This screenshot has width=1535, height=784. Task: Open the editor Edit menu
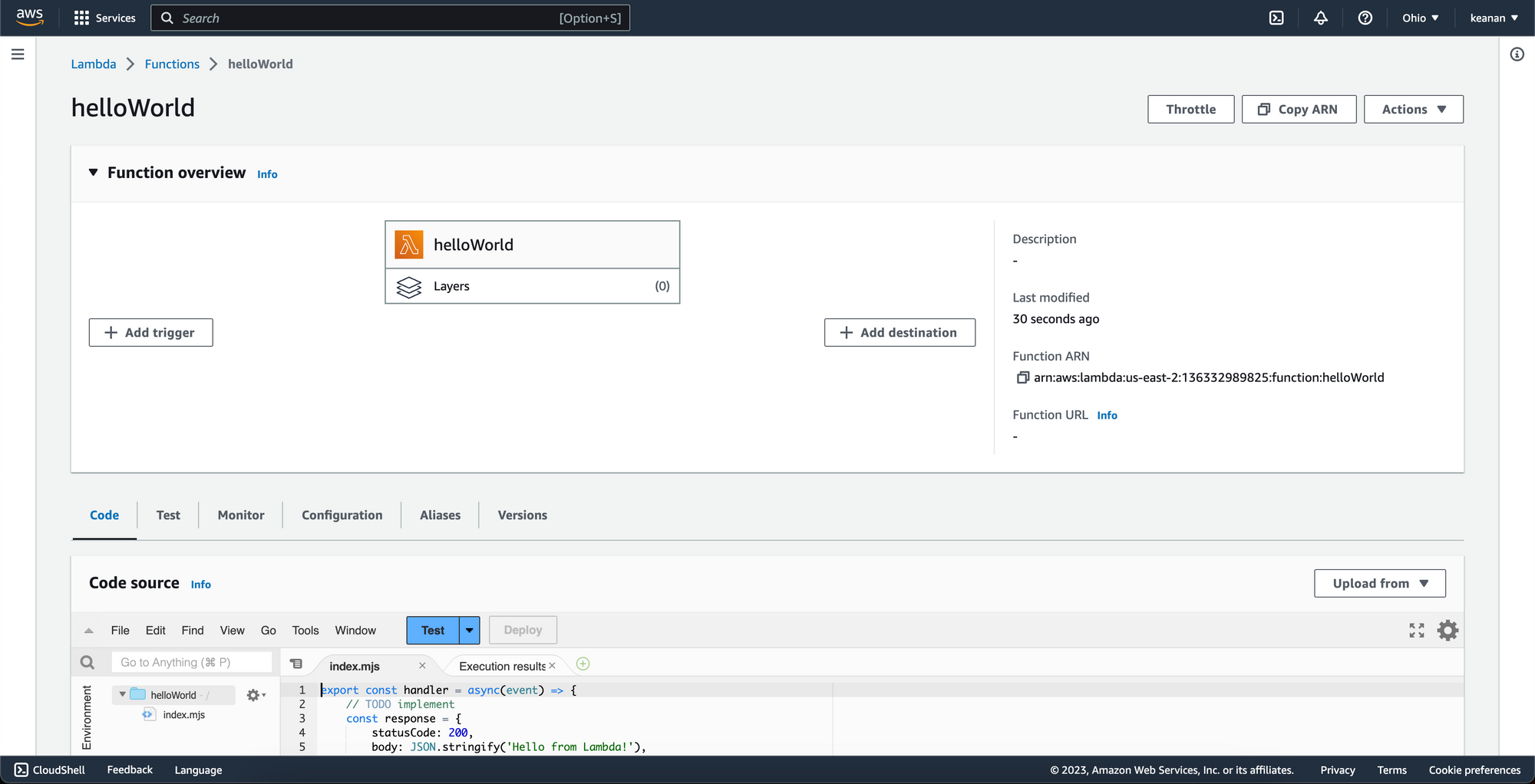click(156, 631)
